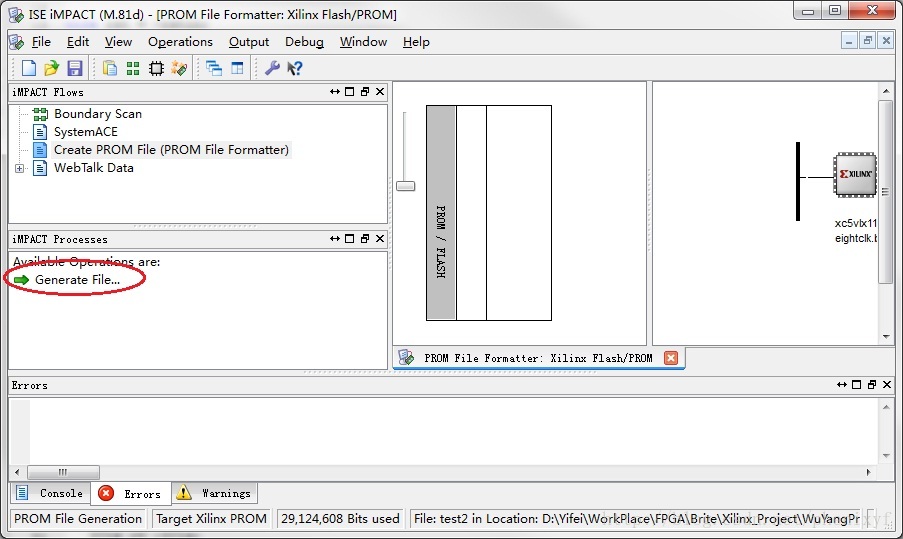Close the Errors panel
Image resolution: width=903 pixels, height=539 pixels.
coord(887,384)
